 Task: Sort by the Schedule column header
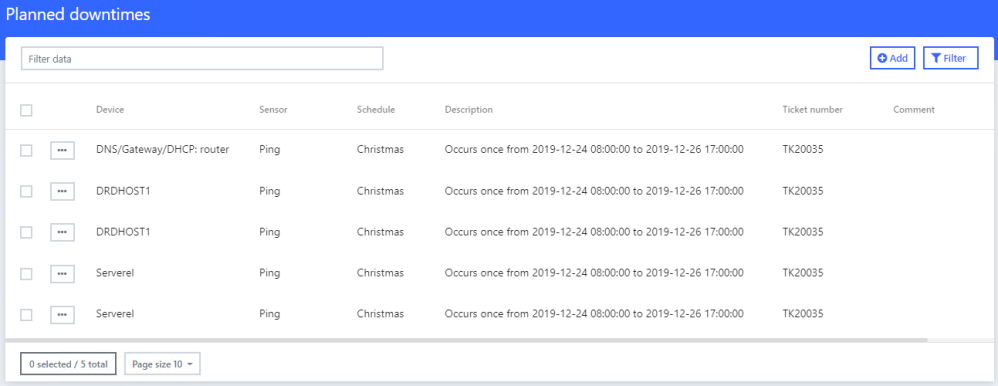click(x=376, y=110)
